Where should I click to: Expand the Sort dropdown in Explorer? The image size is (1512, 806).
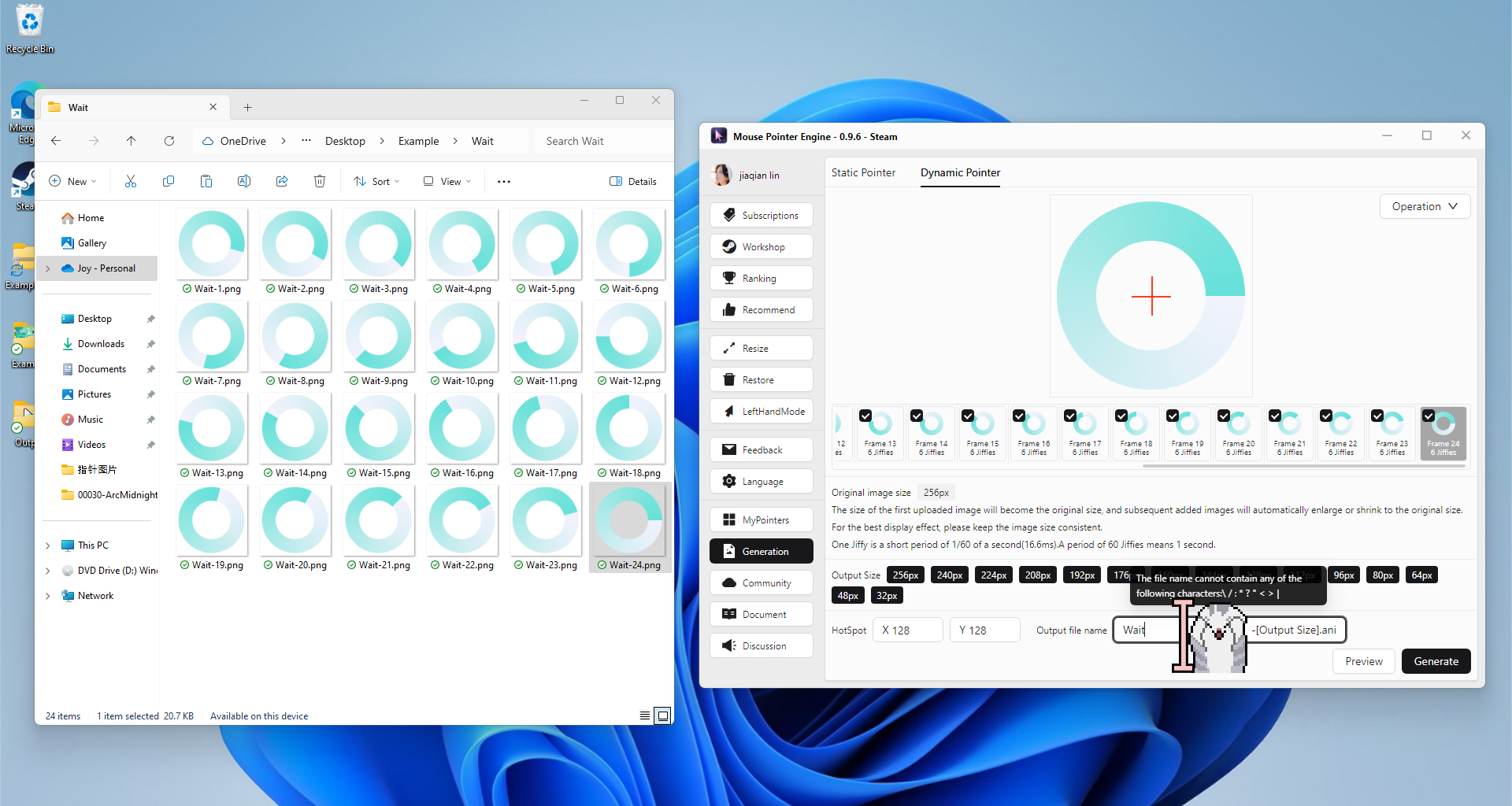point(377,181)
